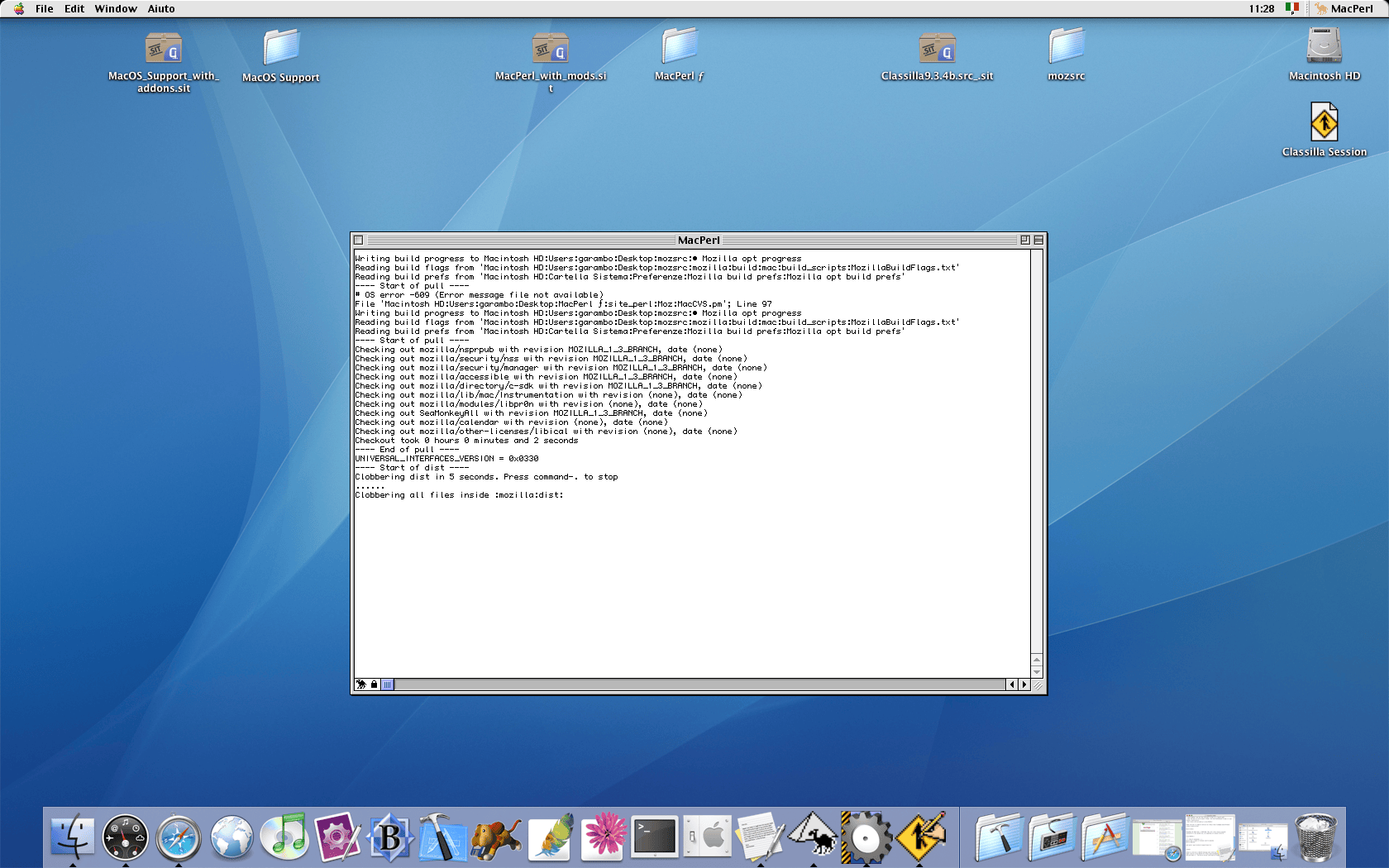
Task: Click the window grow box corner
Action: pos(1037,684)
